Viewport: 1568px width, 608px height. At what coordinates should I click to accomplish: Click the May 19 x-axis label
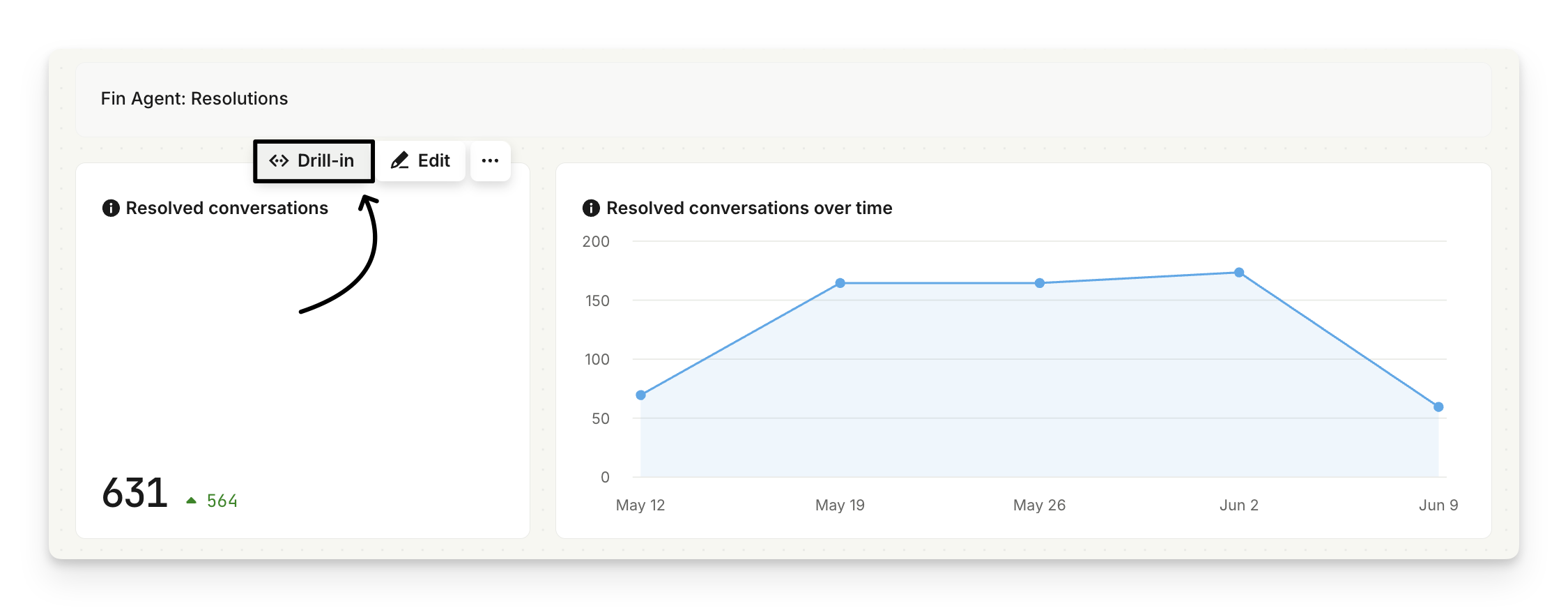pos(840,505)
